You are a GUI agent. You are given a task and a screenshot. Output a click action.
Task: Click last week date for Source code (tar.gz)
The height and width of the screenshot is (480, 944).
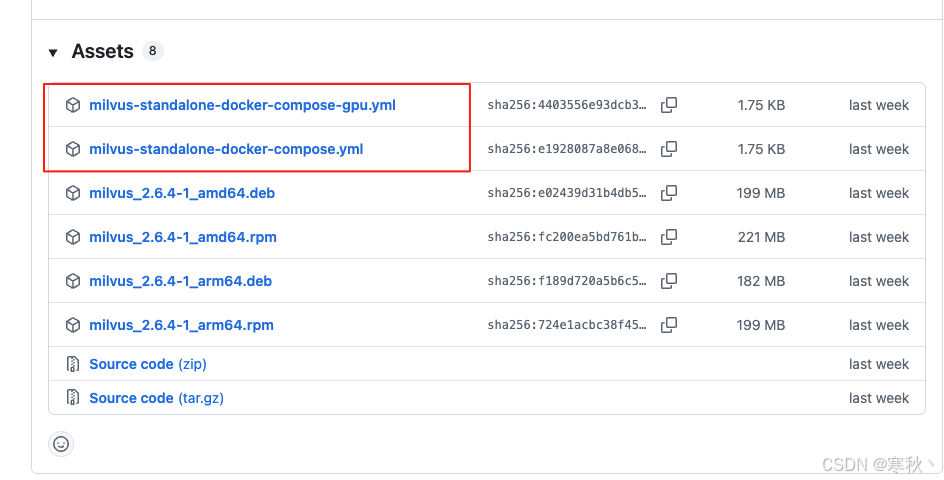pos(879,397)
